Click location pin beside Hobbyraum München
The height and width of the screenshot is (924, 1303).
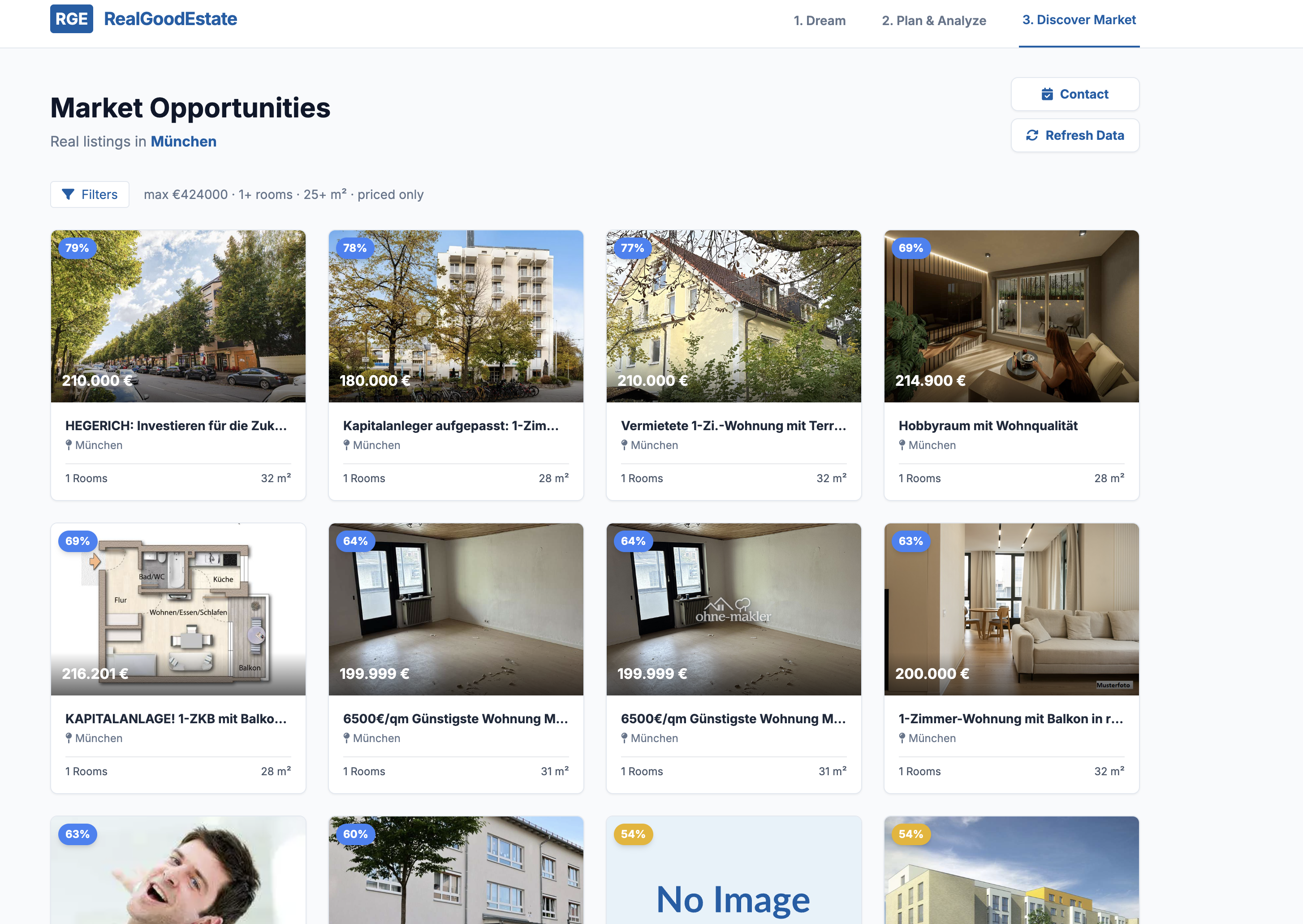click(x=902, y=445)
